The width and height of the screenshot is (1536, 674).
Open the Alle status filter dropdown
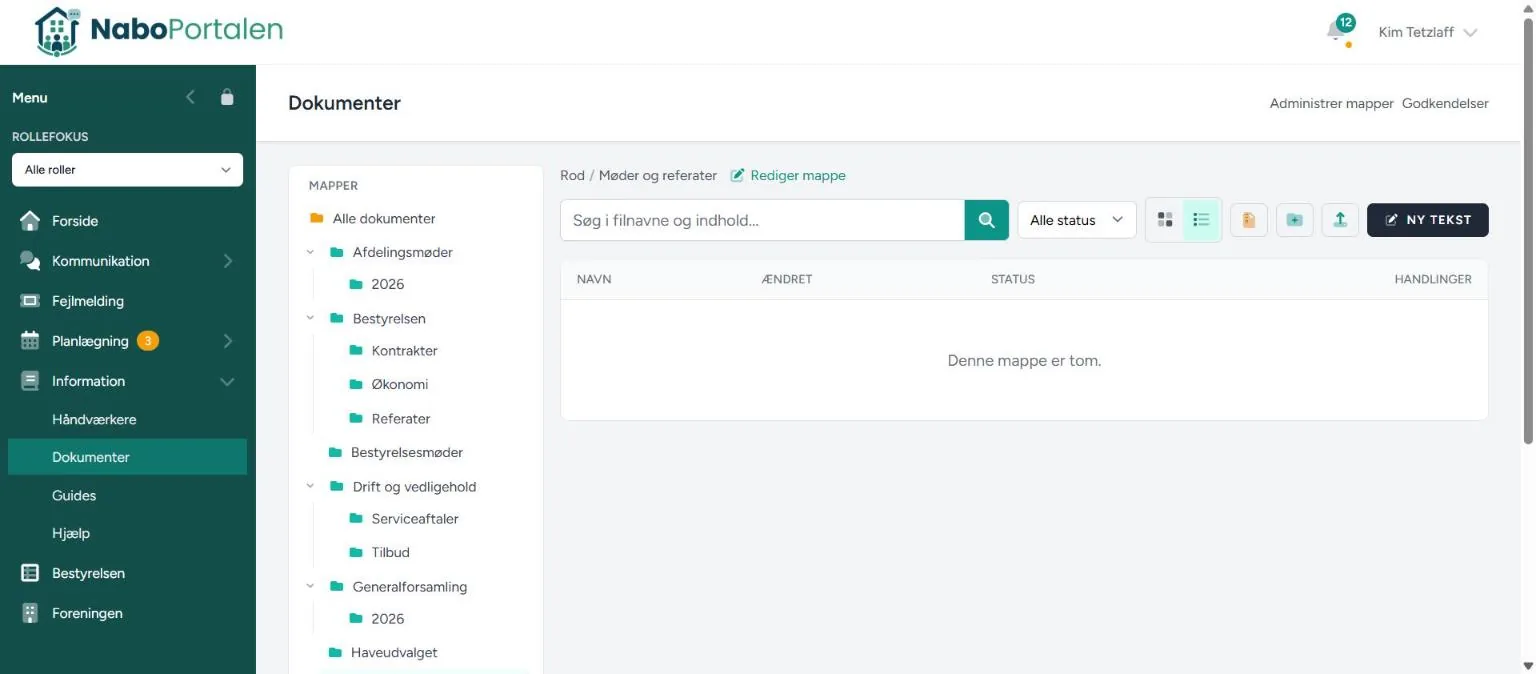(1077, 220)
